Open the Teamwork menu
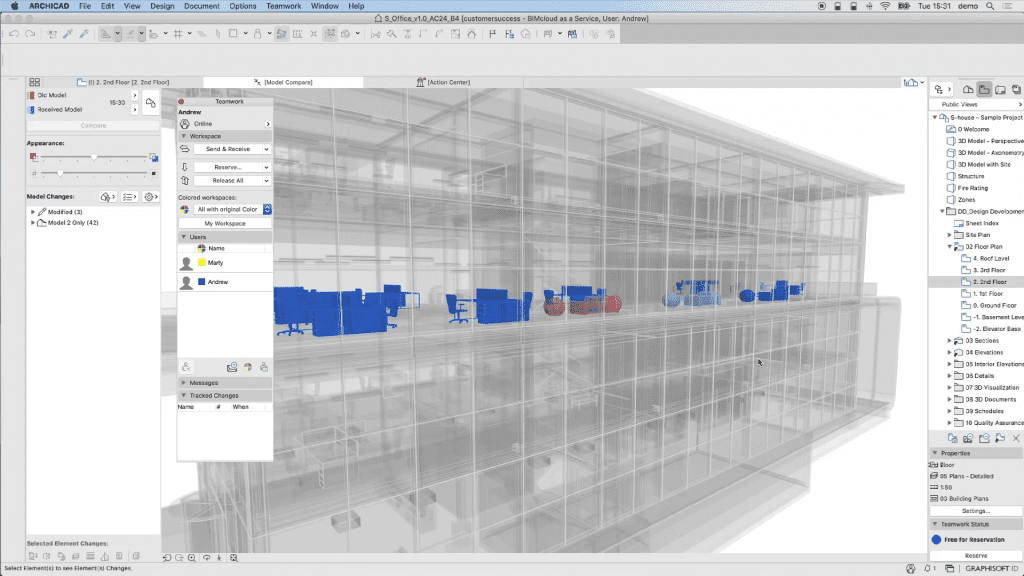This screenshot has width=1024, height=576. 281,6
